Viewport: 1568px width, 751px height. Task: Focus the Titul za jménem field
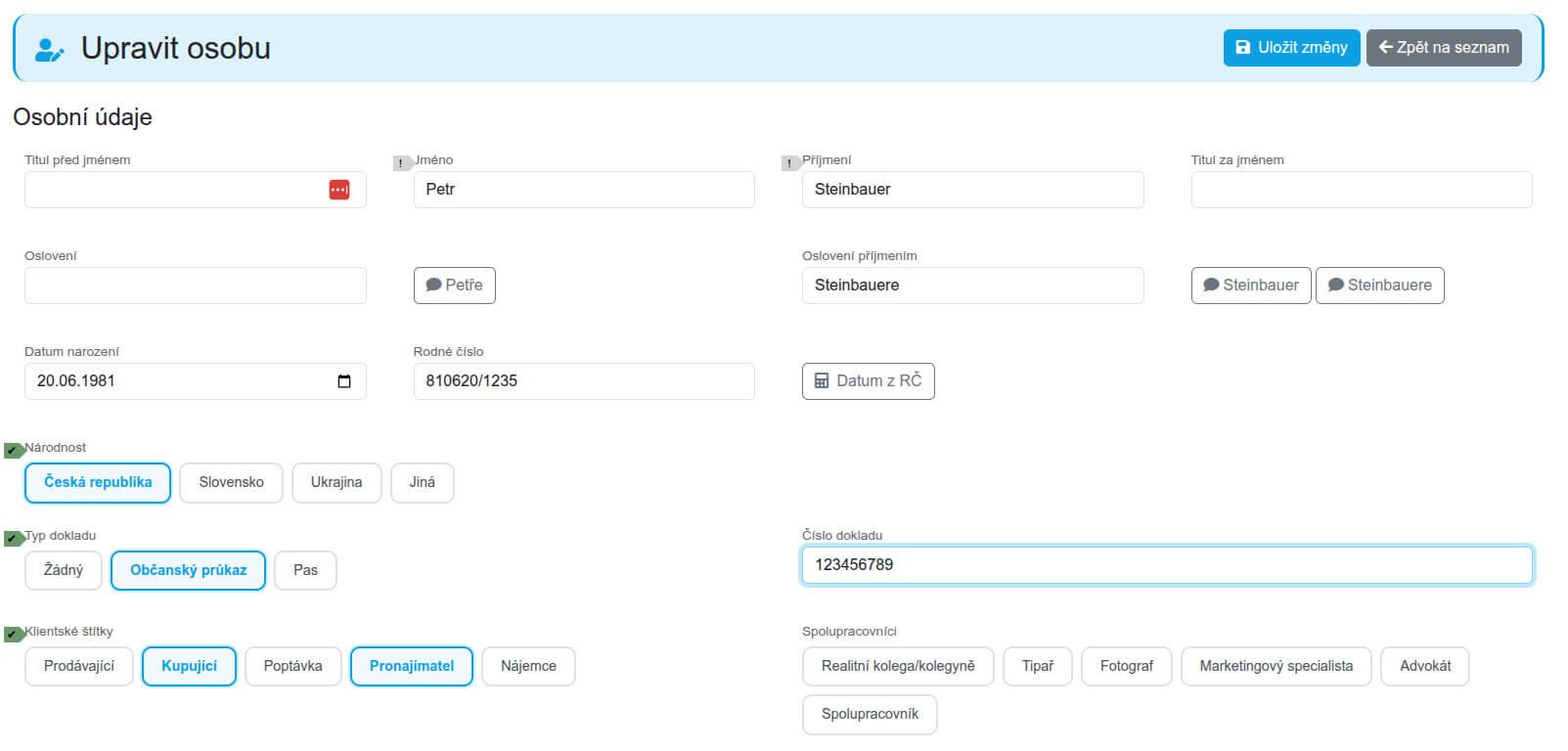coord(1361,190)
